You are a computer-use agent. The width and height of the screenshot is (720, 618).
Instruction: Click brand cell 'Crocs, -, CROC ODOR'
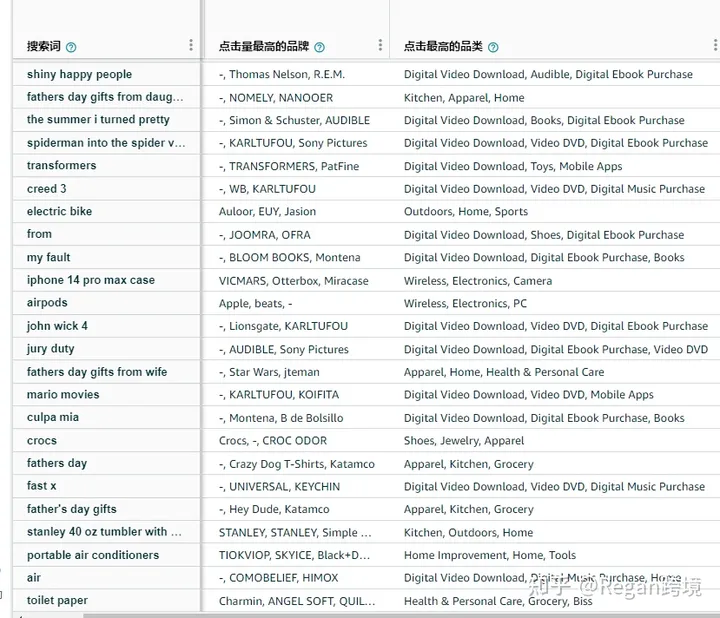[x=273, y=441]
